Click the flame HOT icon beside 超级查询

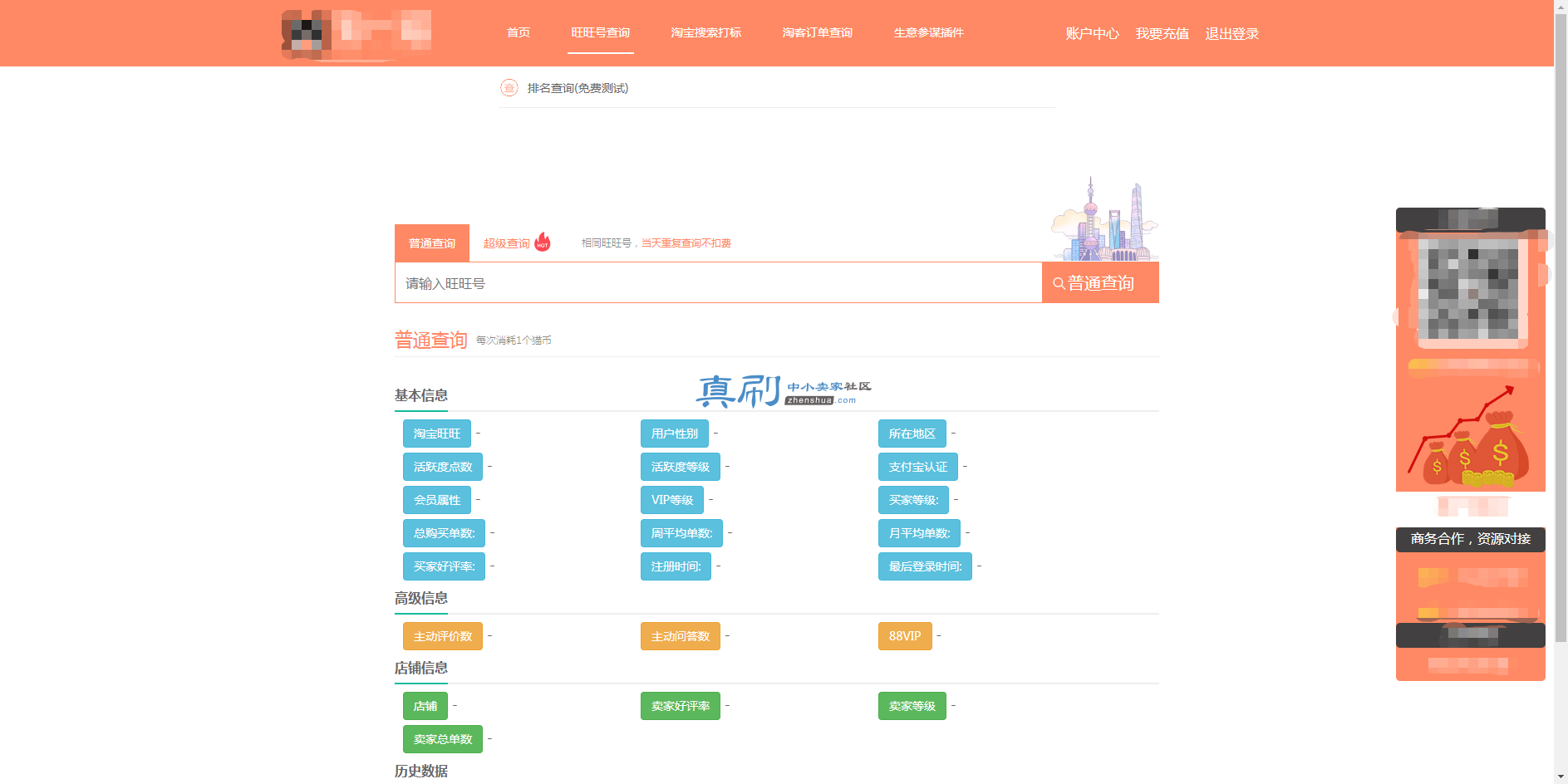point(543,241)
